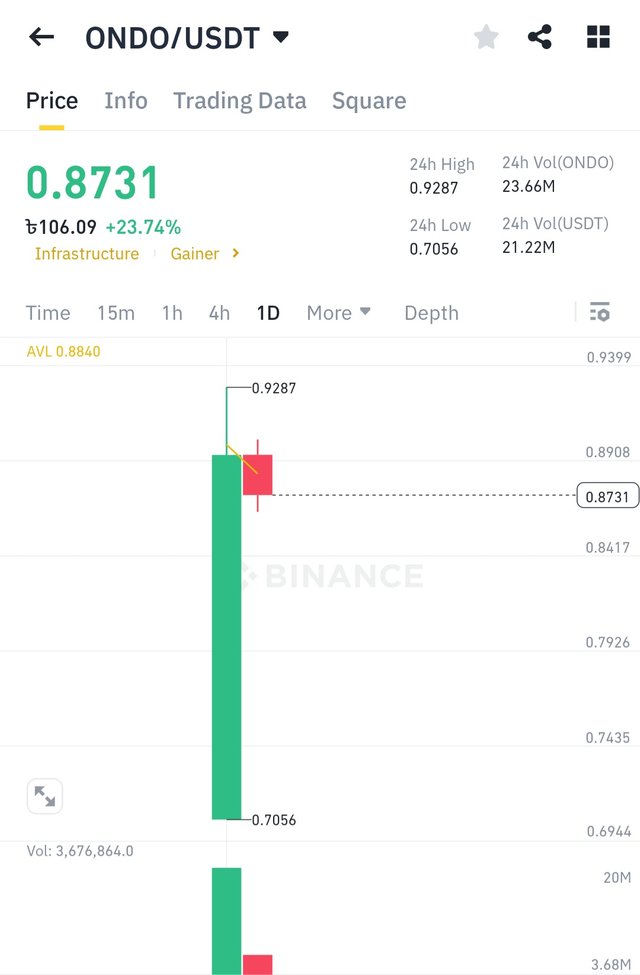640x975 pixels.
Task: Expand the ONDO/USDT pair selector arrow
Action: (x=281, y=37)
